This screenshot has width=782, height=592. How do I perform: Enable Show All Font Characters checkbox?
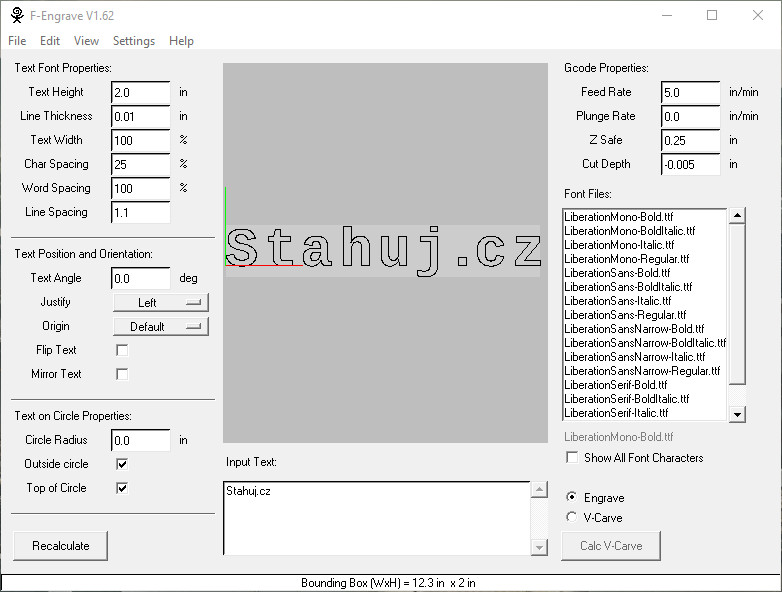point(572,457)
